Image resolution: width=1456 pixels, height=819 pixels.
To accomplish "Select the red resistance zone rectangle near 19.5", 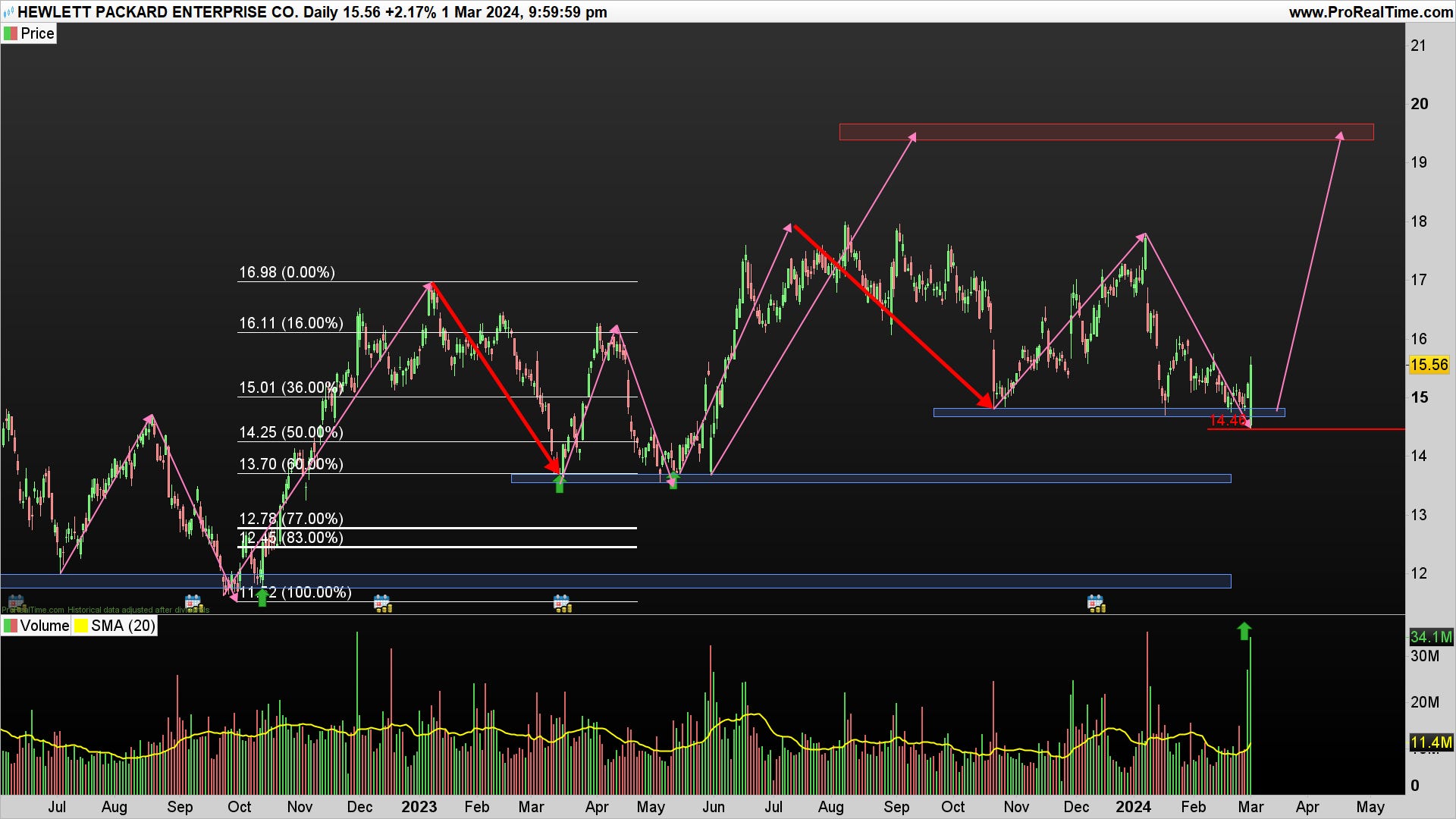I will pyautogui.click(x=1106, y=132).
